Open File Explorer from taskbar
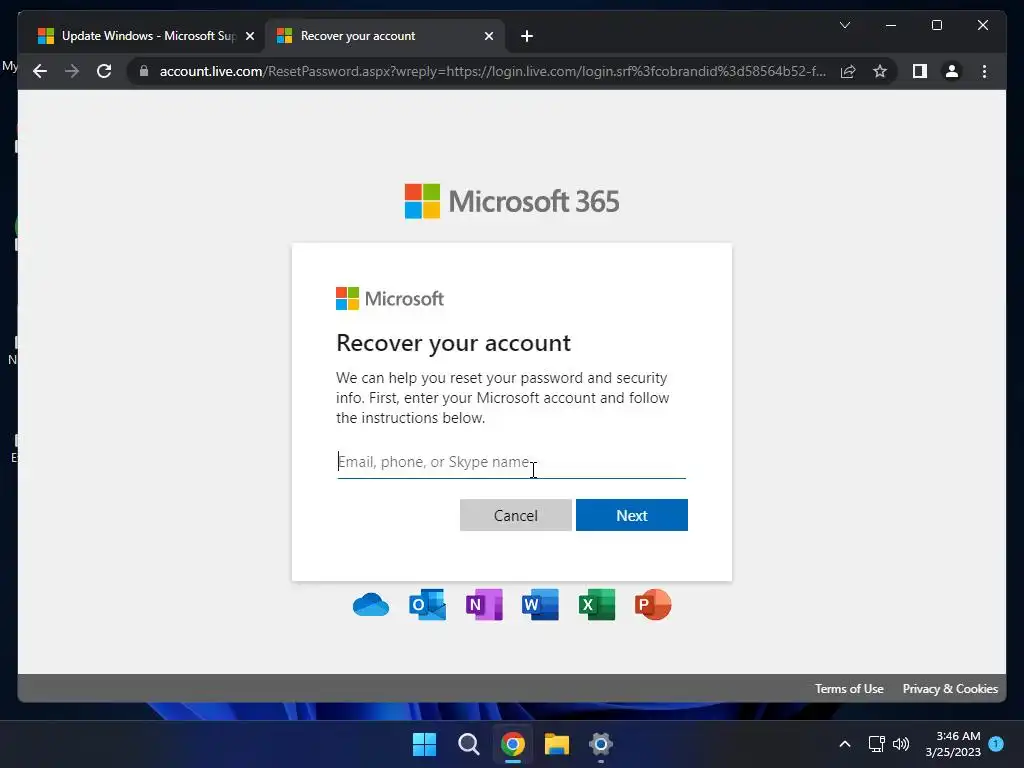The width and height of the screenshot is (1024, 768). (x=556, y=744)
